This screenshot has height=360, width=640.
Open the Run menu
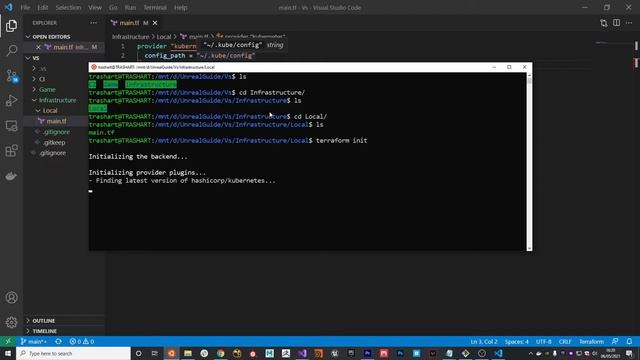(x=130, y=7)
